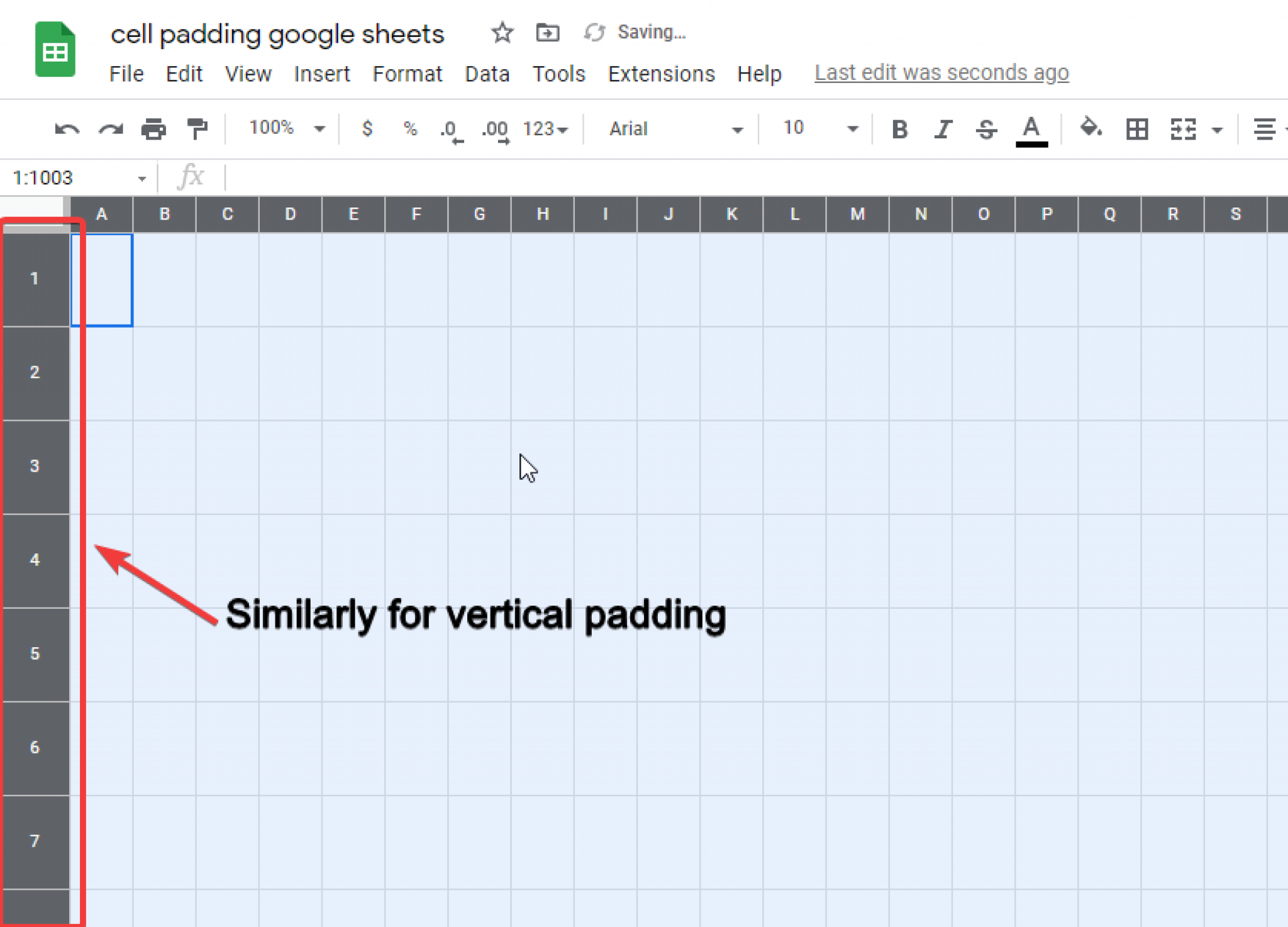1288x927 pixels.
Task: Select column A header
Action: point(101,214)
